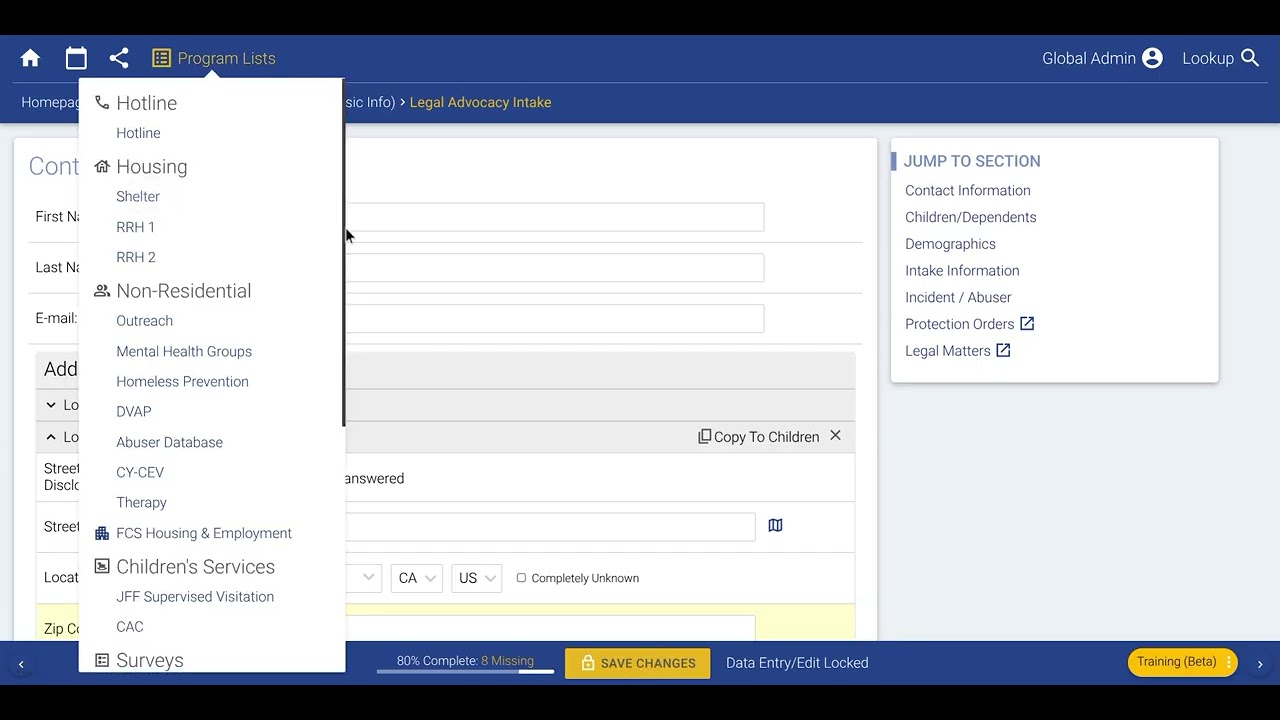
Task: Click Copy To Children button
Action: click(x=758, y=437)
